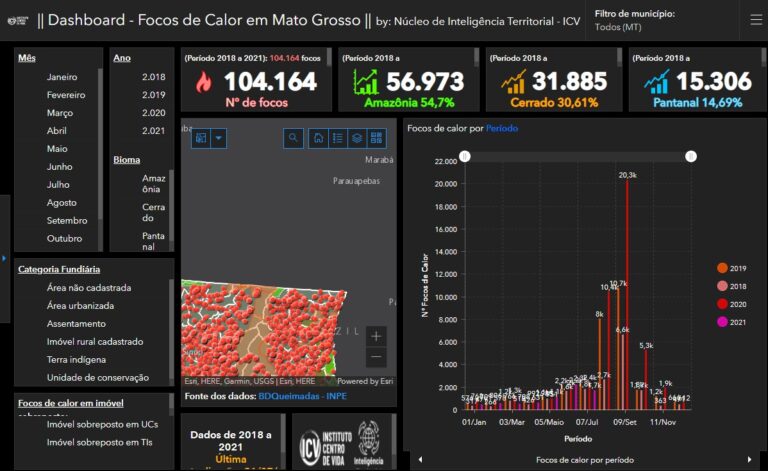768x471 pixels.
Task: Expand the selection tool dropdown arrow
Action: pos(219,138)
